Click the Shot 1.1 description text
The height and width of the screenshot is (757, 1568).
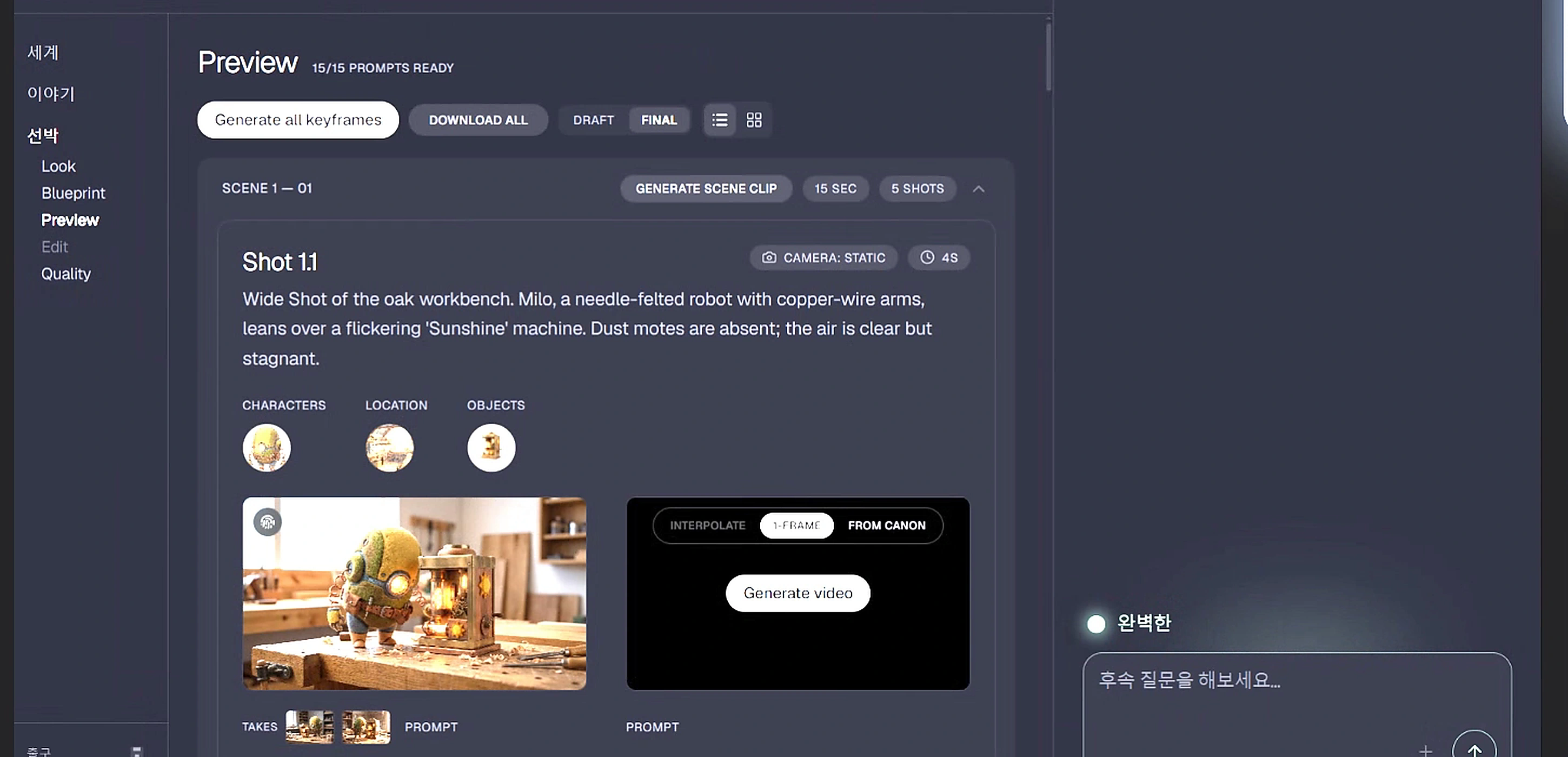tap(587, 329)
